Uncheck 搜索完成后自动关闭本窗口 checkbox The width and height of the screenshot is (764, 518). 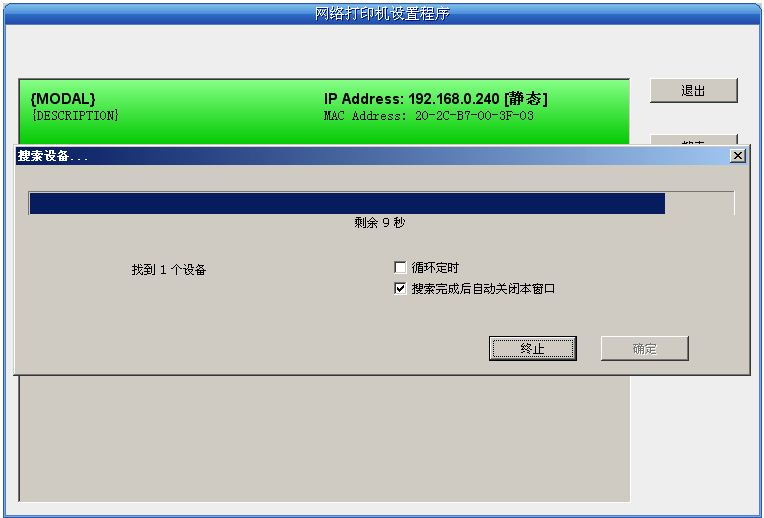400,288
